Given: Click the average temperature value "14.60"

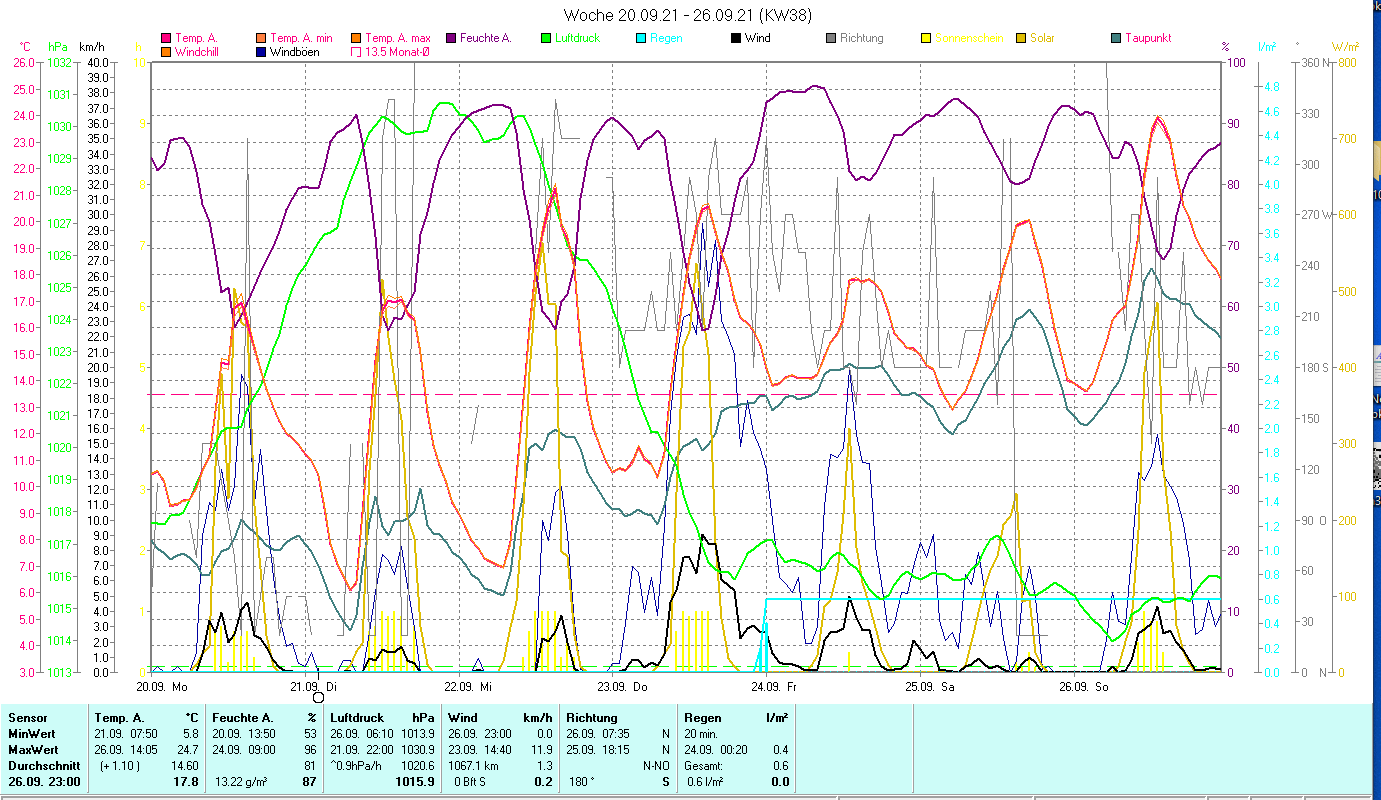Looking at the screenshot, I should pos(184,766).
